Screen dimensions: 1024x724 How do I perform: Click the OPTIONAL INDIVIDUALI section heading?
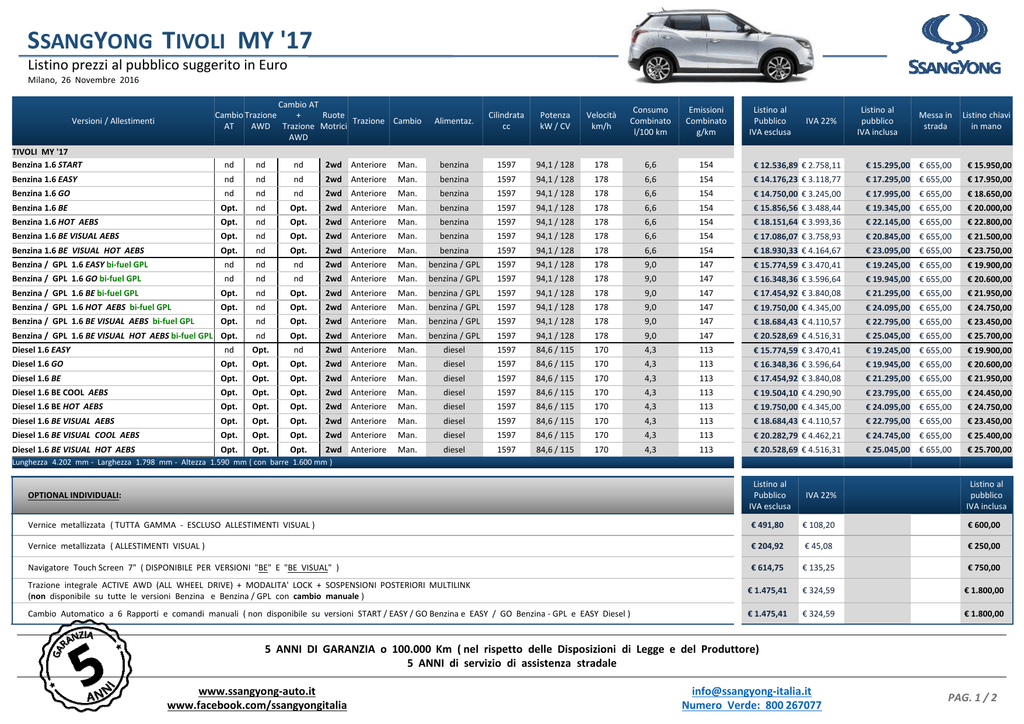point(74,495)
